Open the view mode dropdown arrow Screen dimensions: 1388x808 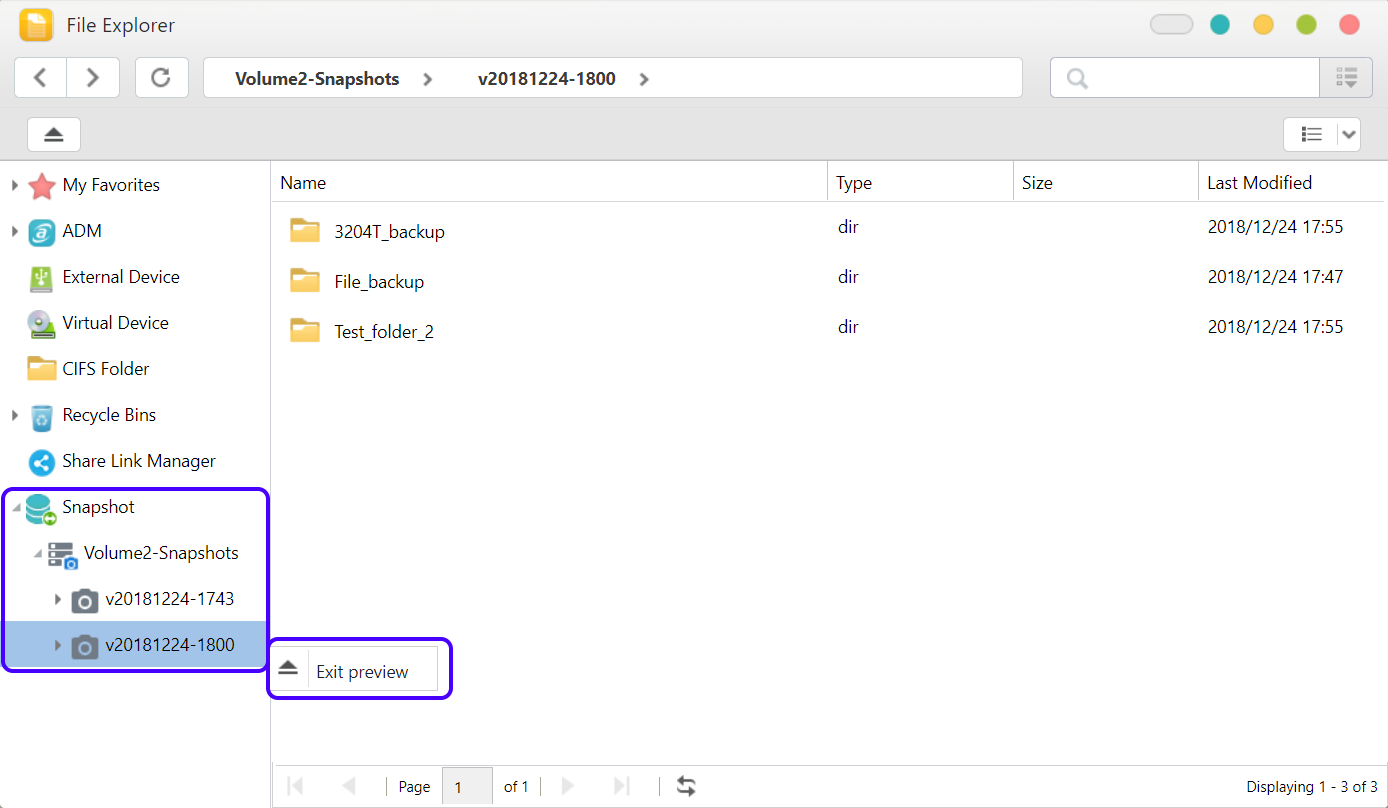(1349, 134)
